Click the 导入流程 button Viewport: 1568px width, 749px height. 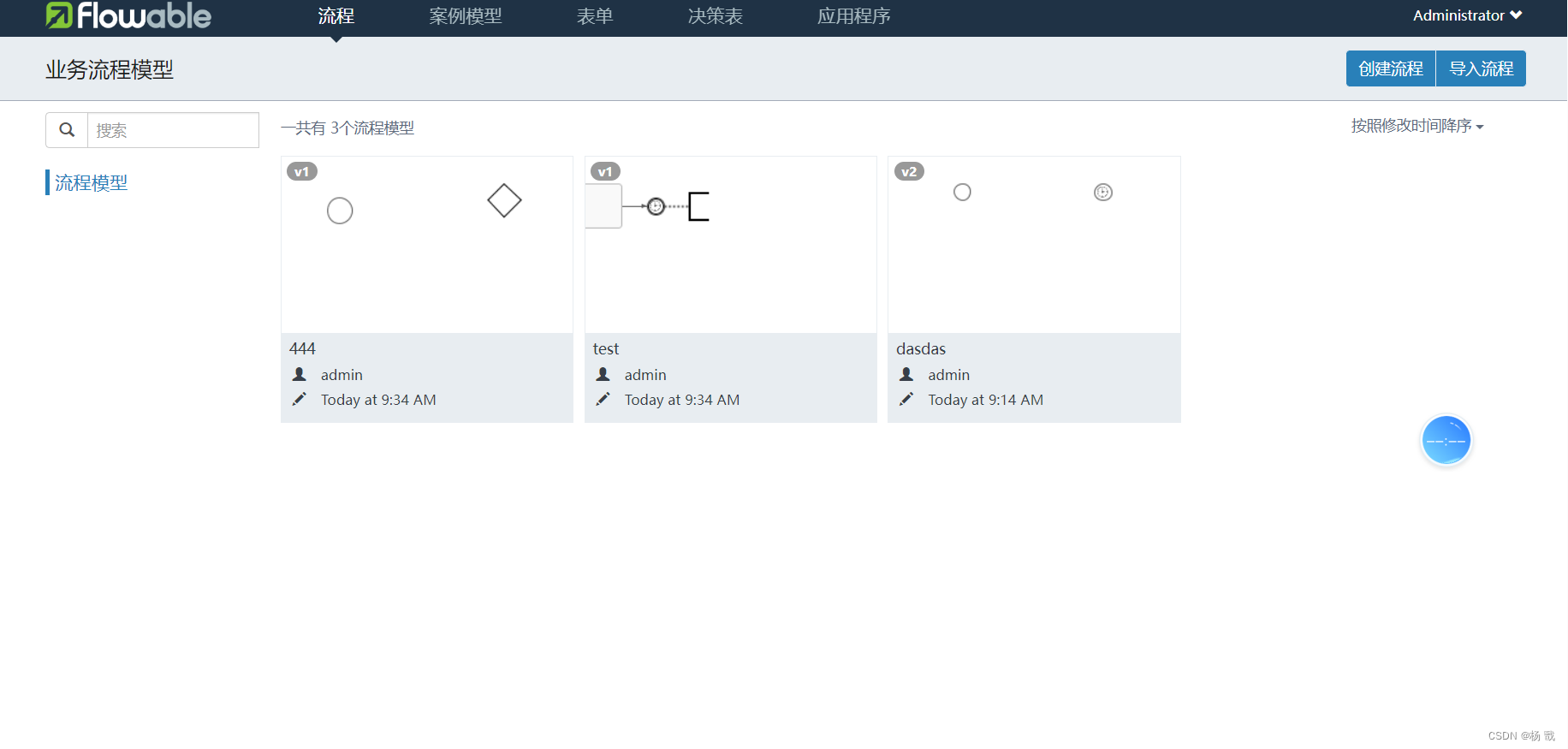tap(1481, 68)
